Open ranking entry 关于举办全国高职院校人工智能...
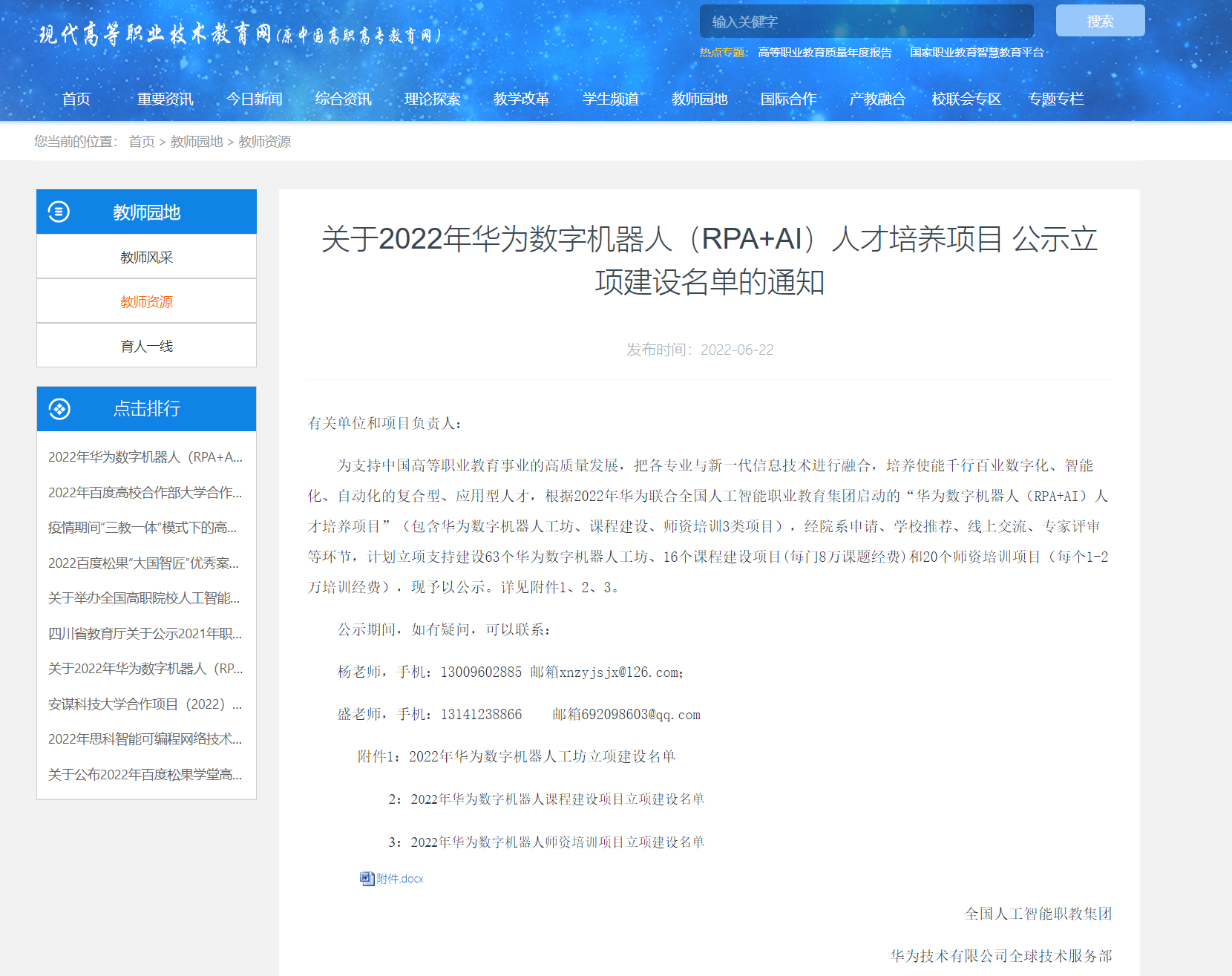 point(145,598)
